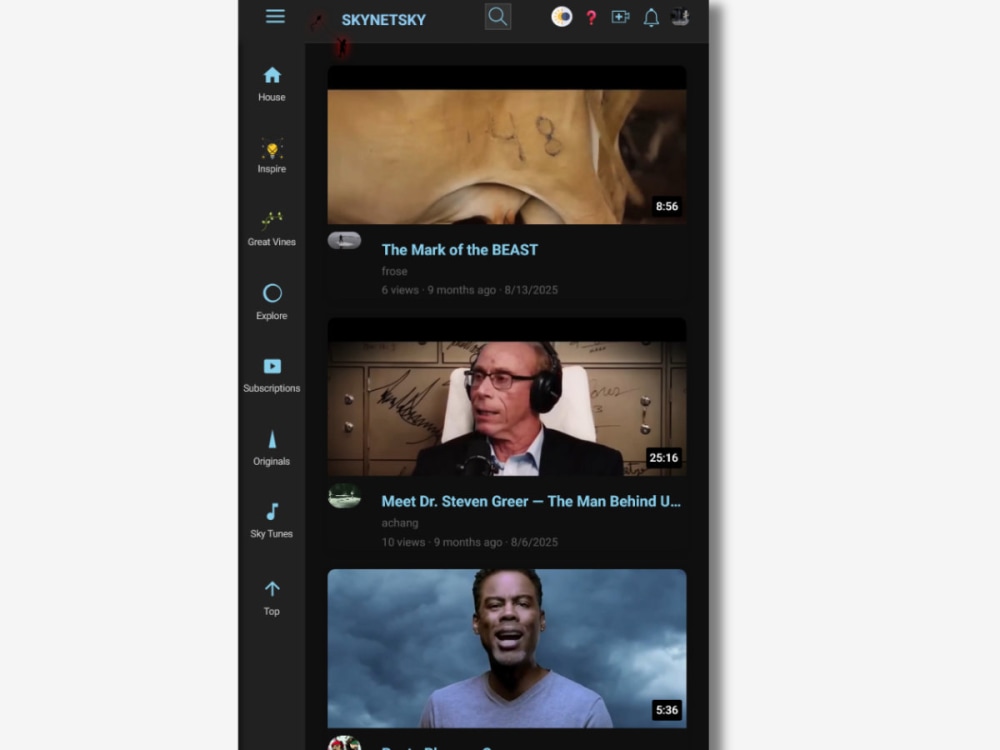The width and height of the screenshot is (1000, 750).
Task: Open notifications bell
Action: 651,18
